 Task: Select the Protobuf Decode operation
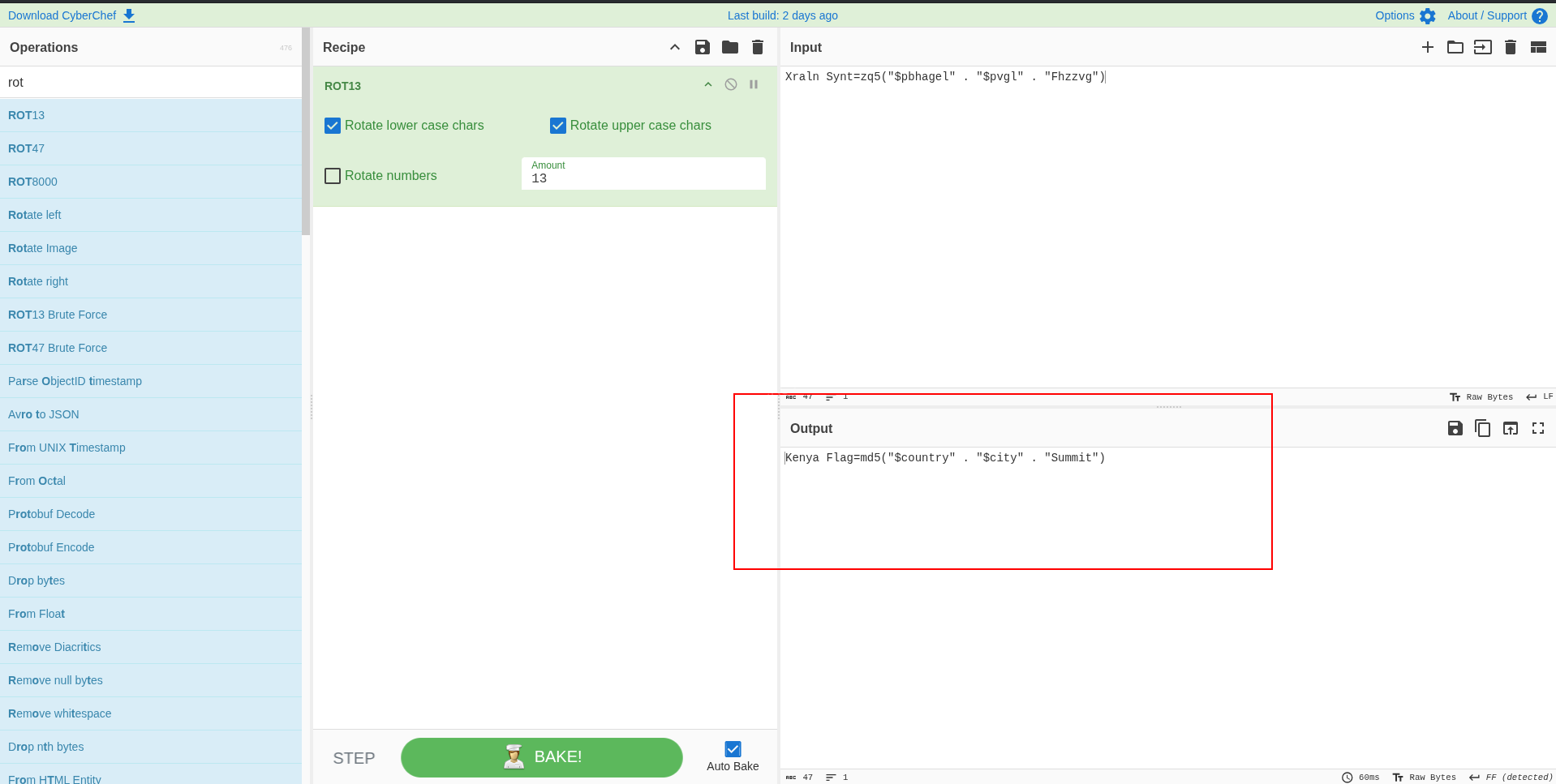151,514
